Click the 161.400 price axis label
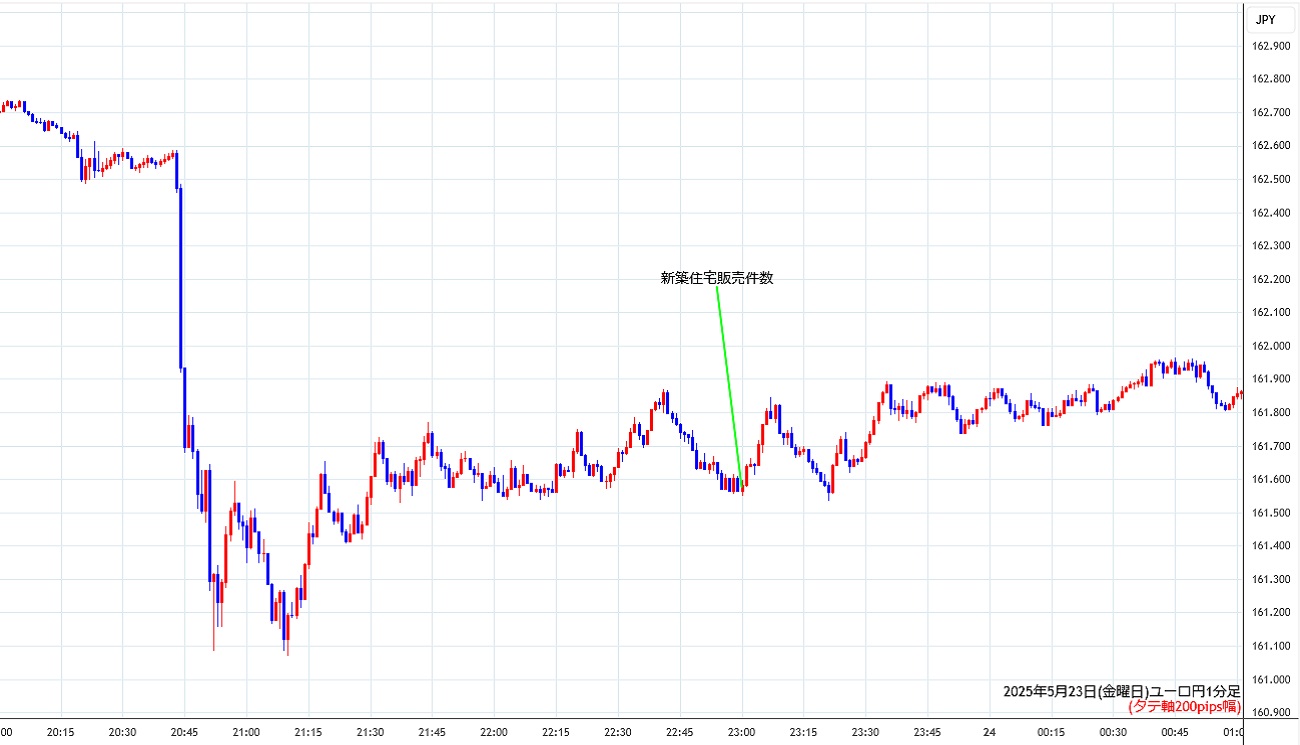The image size is (1300, 745). point(1270,546)
